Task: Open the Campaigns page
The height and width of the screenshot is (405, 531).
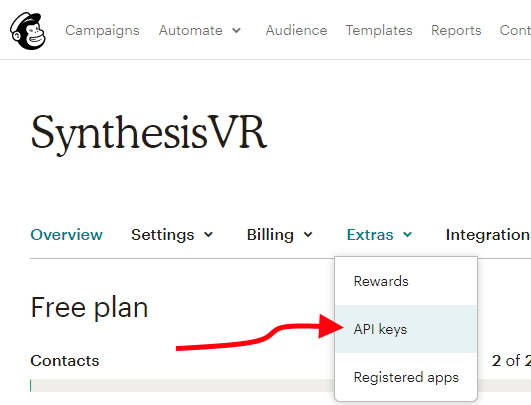Action: pos(102,30)
